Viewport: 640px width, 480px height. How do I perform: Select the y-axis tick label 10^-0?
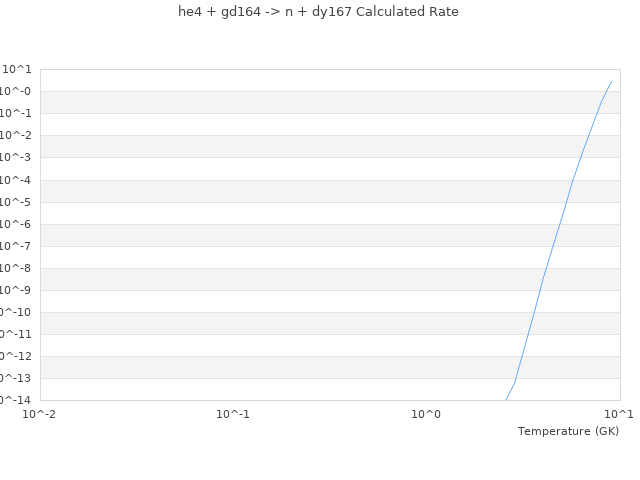(16, 92)
